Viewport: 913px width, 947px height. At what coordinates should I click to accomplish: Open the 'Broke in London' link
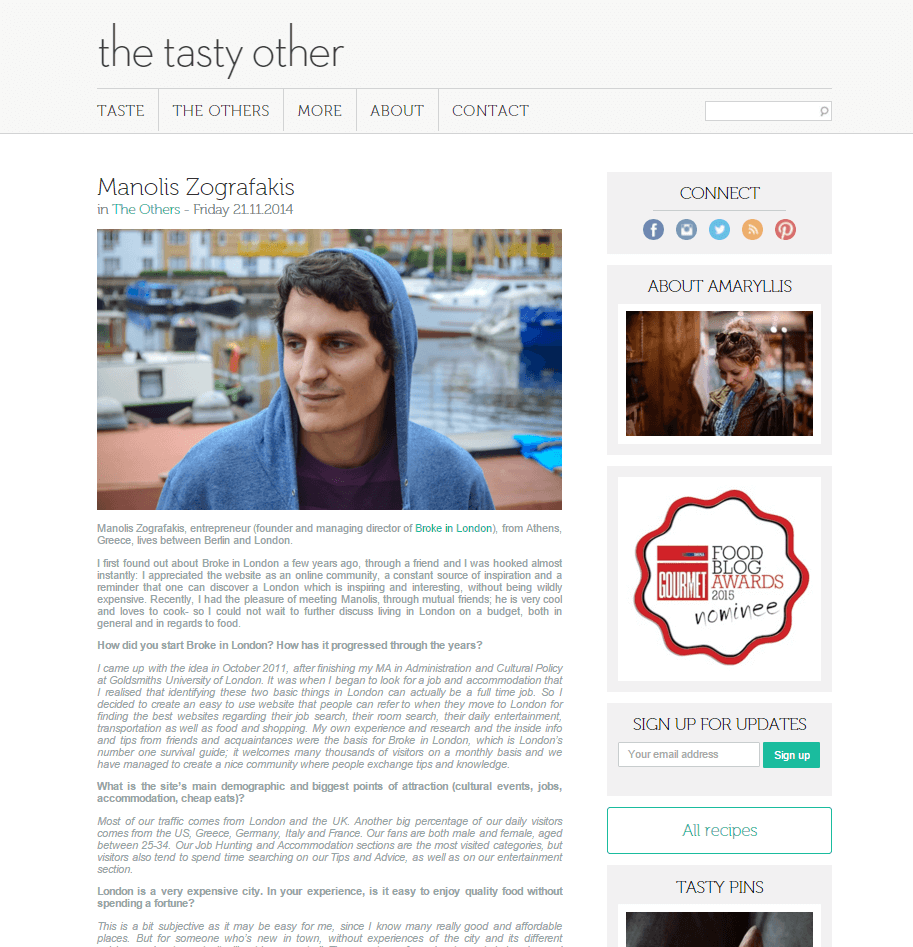point(453,528)
